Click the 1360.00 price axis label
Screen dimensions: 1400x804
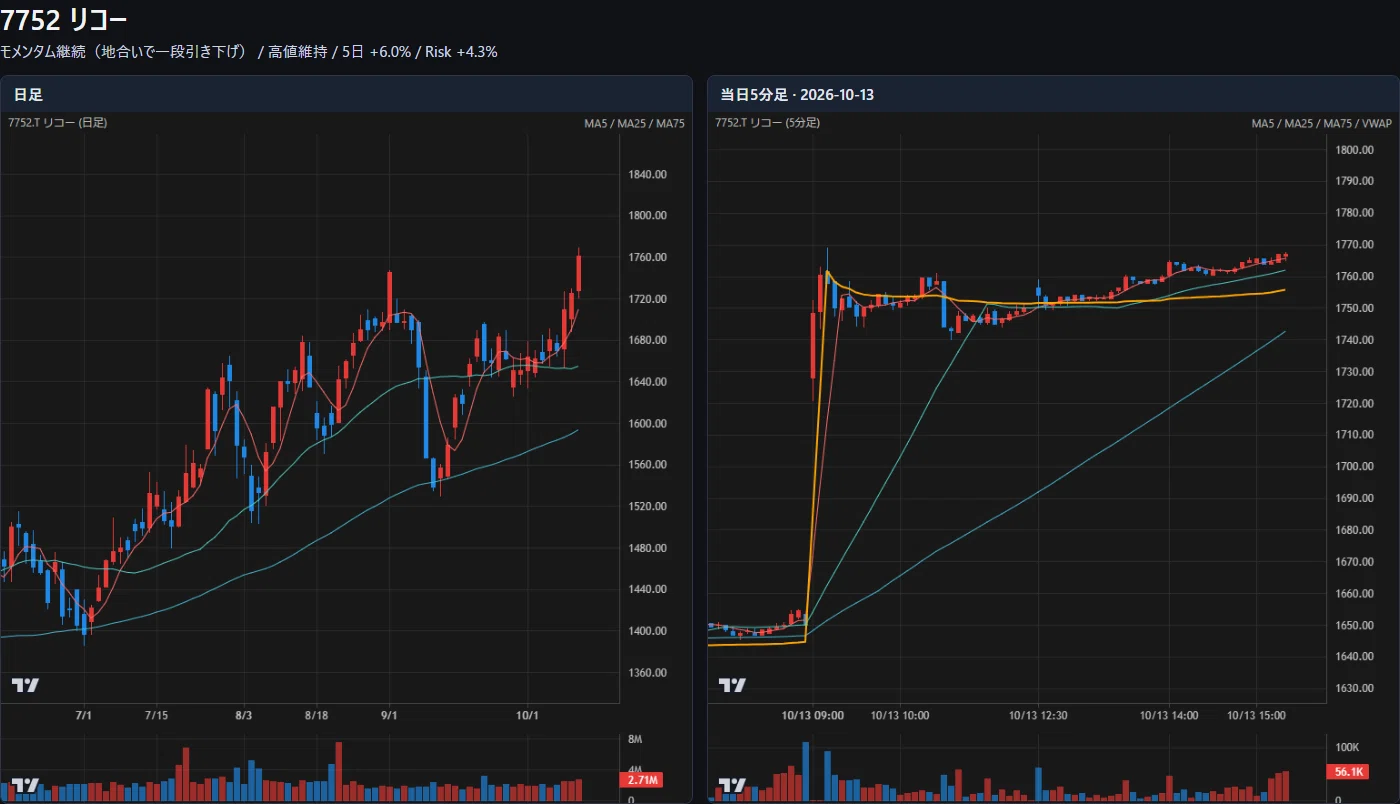tap(648, 673)
